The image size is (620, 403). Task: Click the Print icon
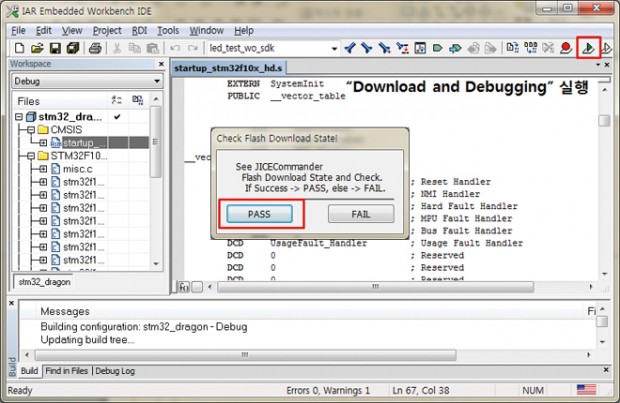click(95, 48)
